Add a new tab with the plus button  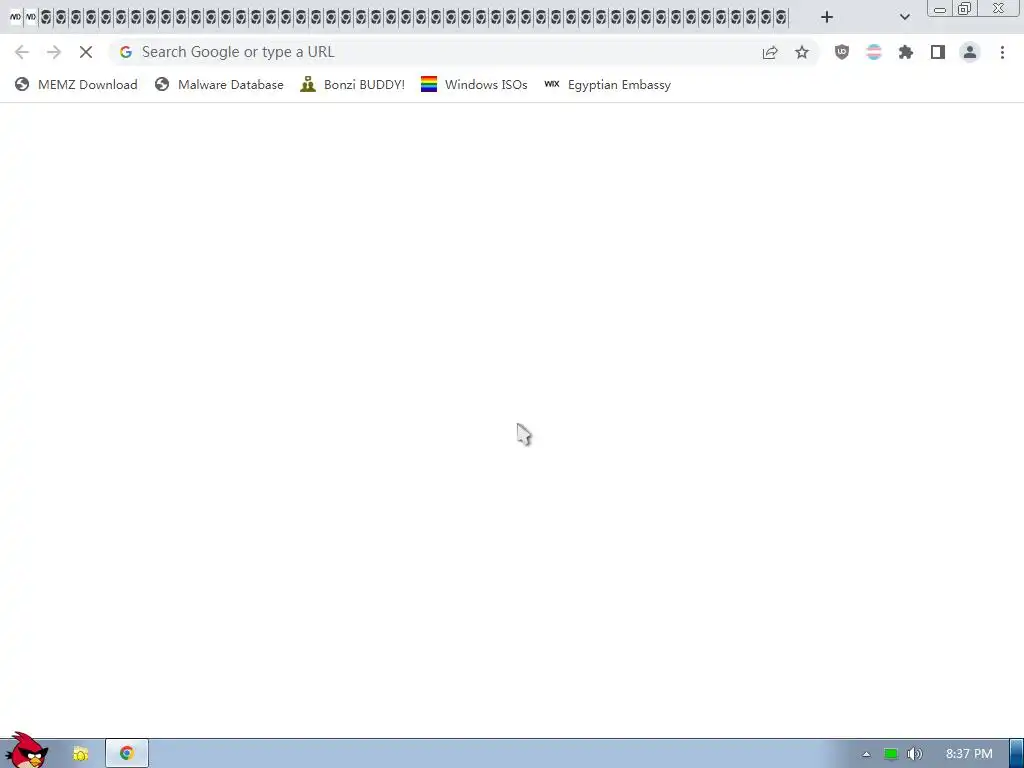click(x=827, y=17)
